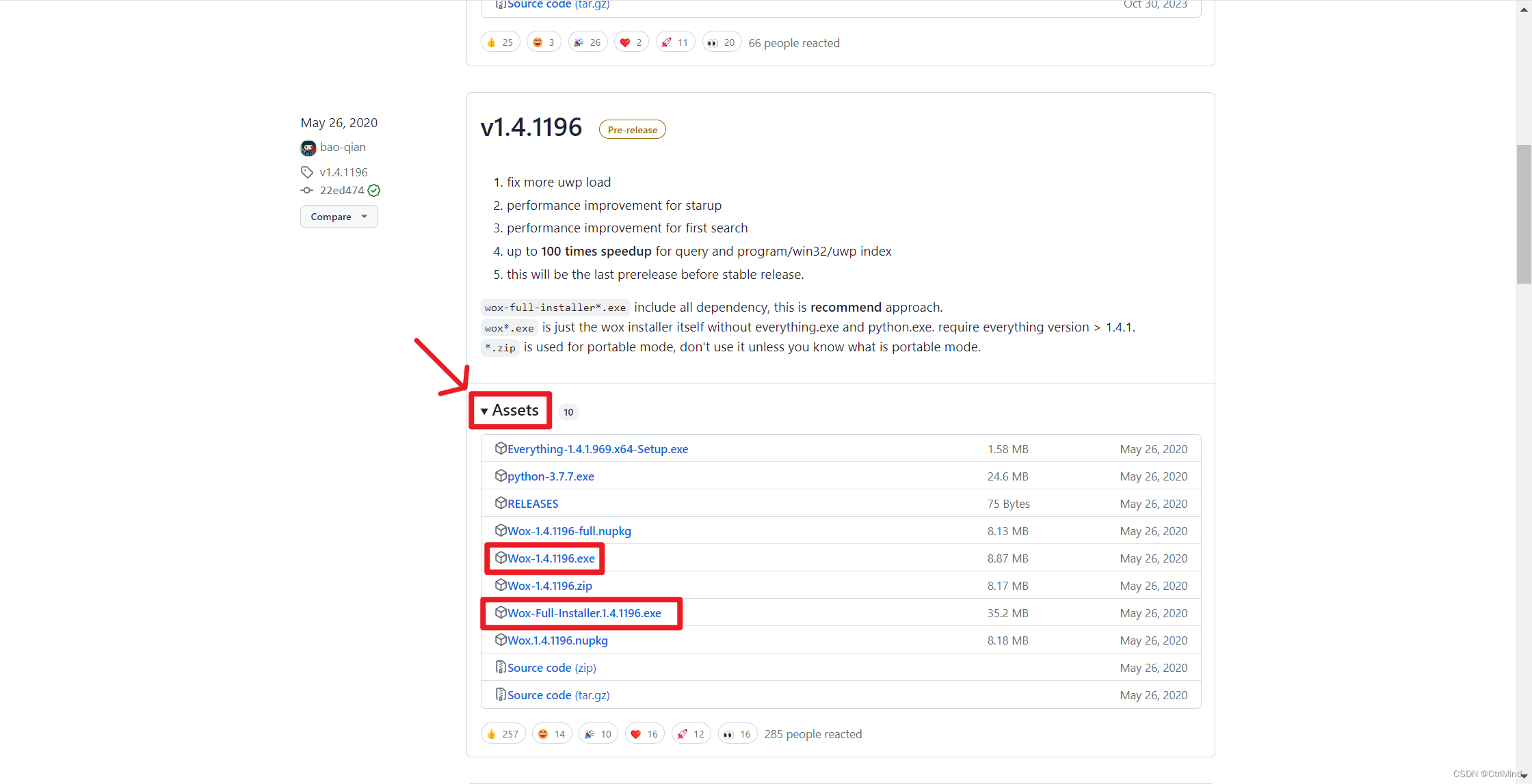The width and height of the screenshot is (1532, 784).
Task: Click the party popper reaction with 26
Action: click(587, 42)
